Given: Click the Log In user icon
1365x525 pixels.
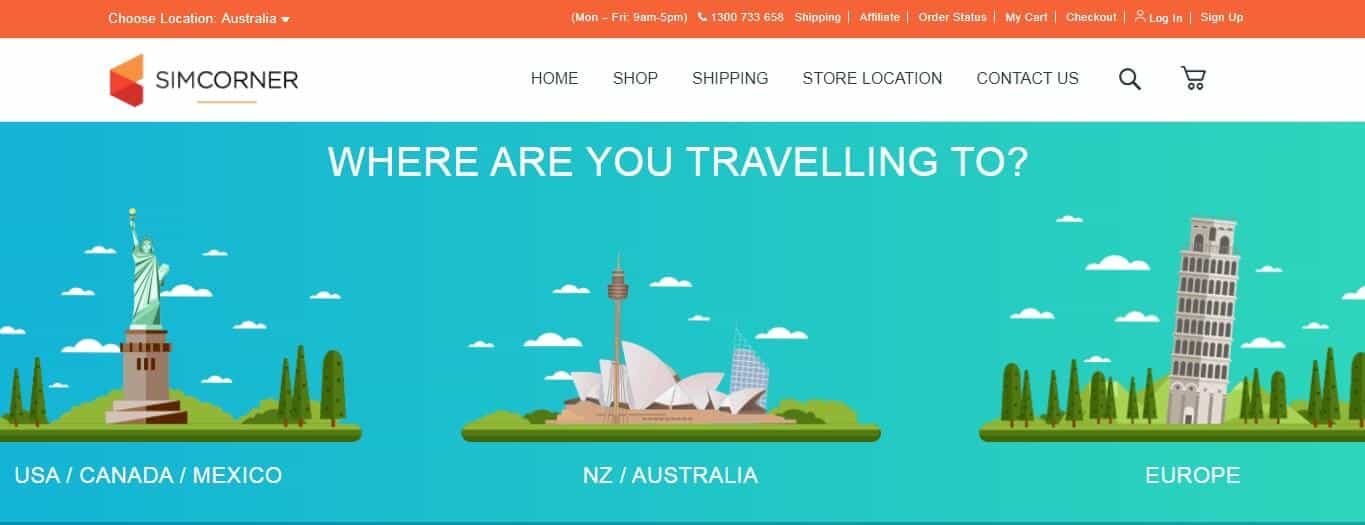Looking at the screenshot, I should tap(1140, 16).
